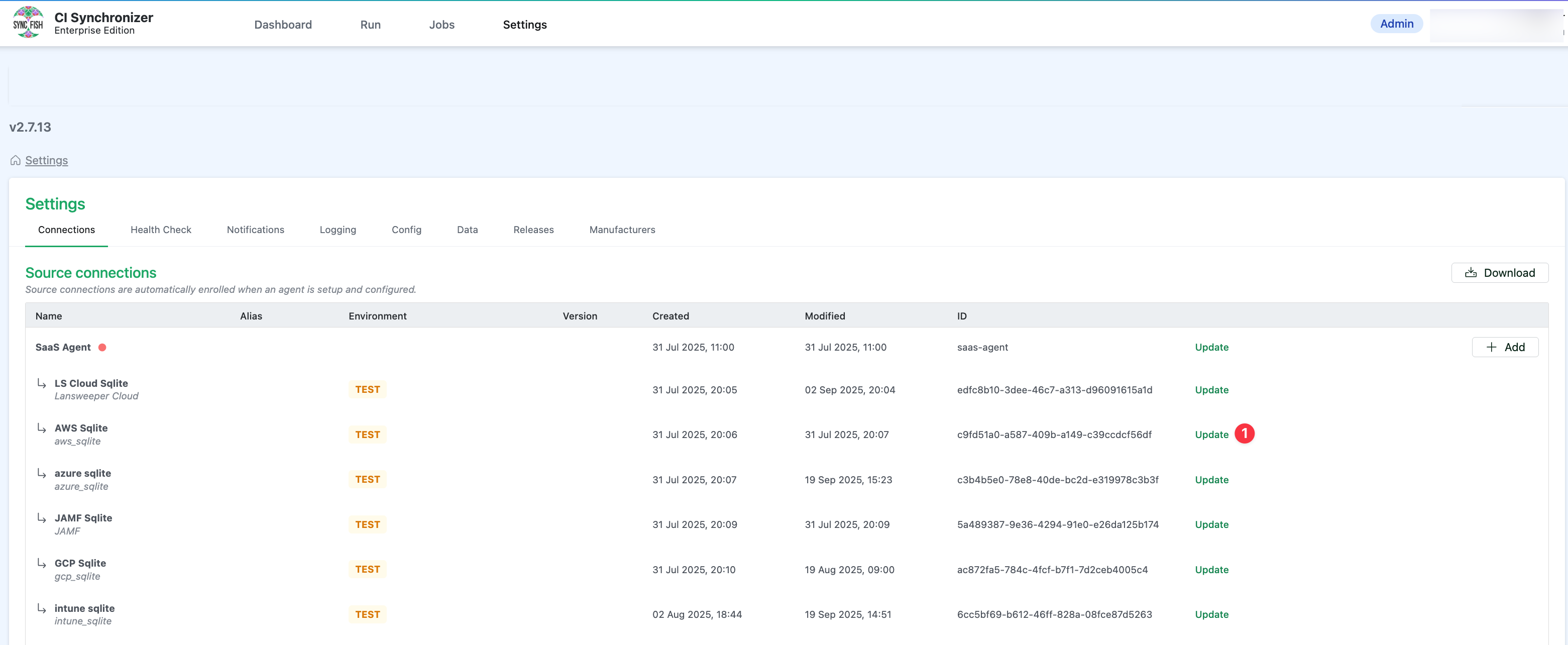Viewport: 1568px width, 645px height.
Task: Open the Logging tab
Action: (338, 230)
